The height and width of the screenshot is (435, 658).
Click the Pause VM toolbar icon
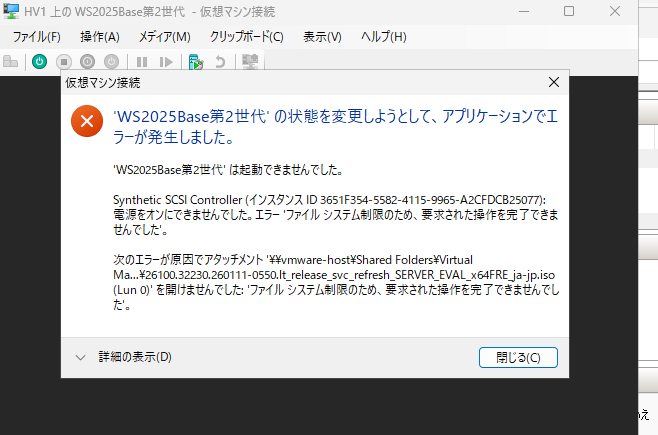click(142, 61)
